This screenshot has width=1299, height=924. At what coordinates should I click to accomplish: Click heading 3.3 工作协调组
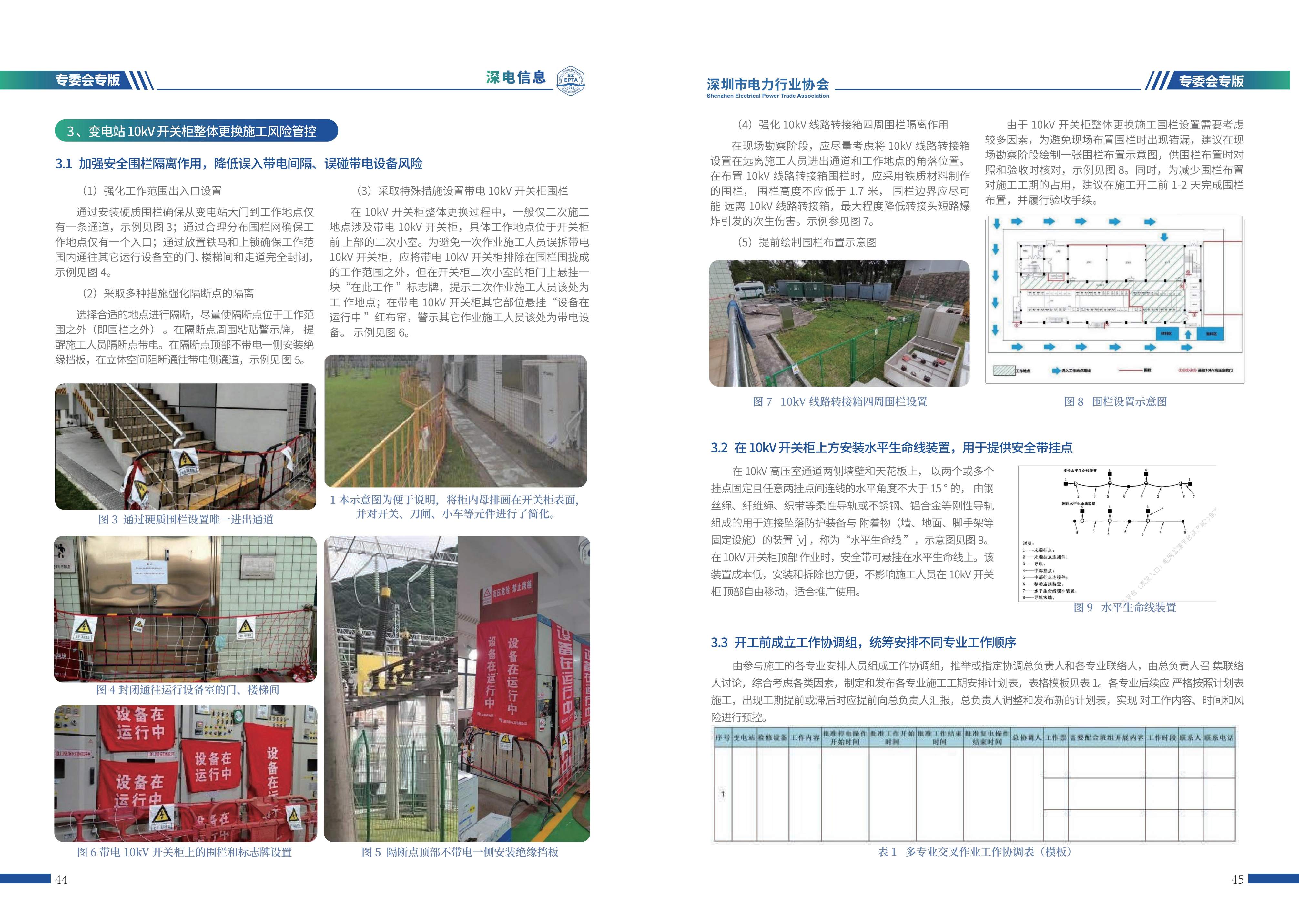863,642
